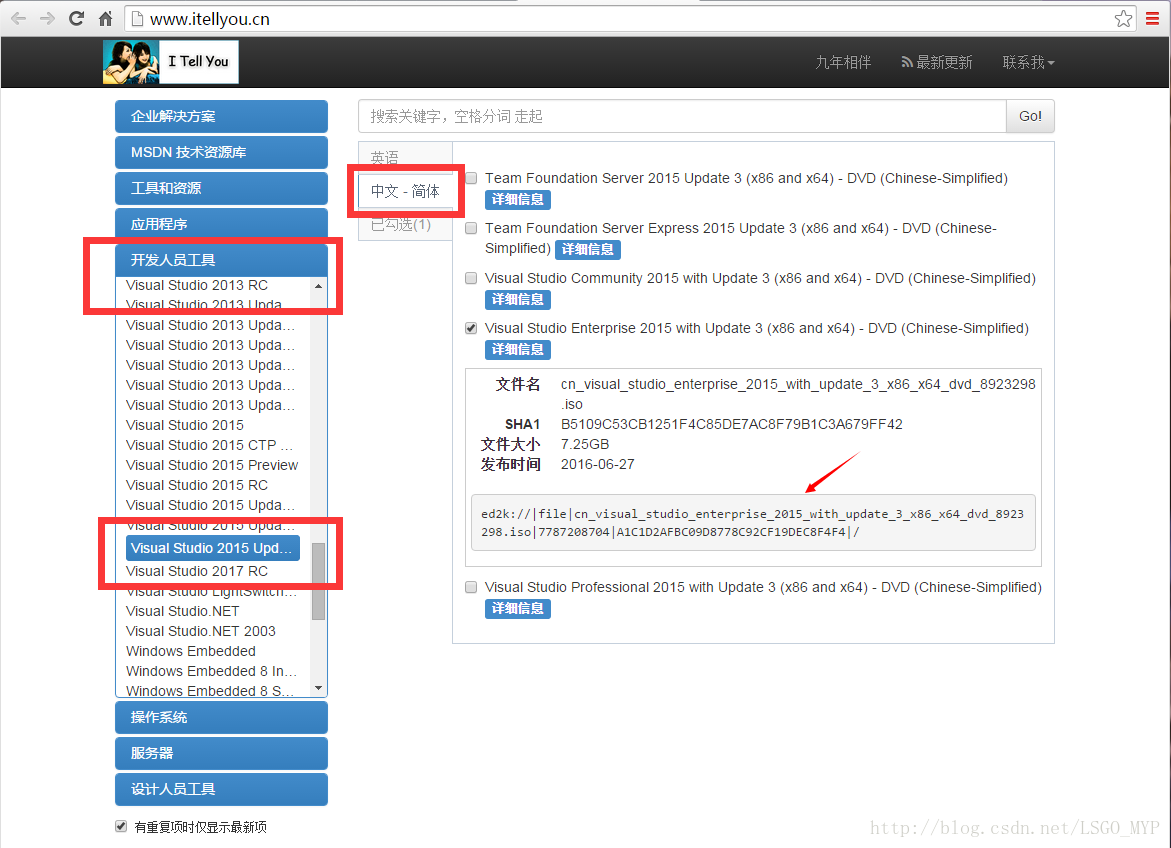The height and width of the screenshot is (848, 1171).
Task: Check Team Foundation Server 2015 Update 3
Action: point(471,179)
